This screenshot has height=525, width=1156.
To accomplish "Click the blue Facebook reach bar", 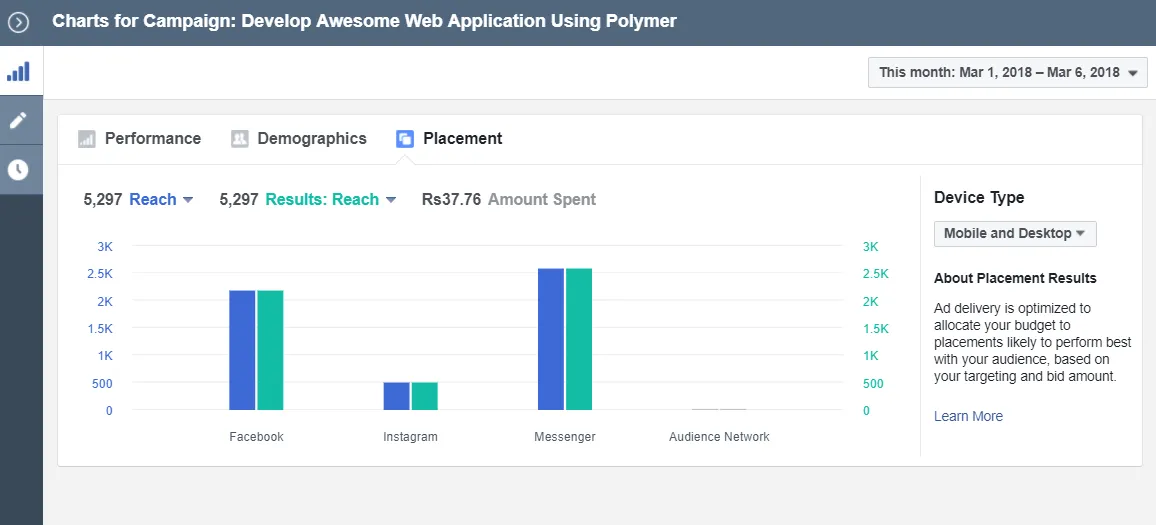I will [x=242, y=350].
